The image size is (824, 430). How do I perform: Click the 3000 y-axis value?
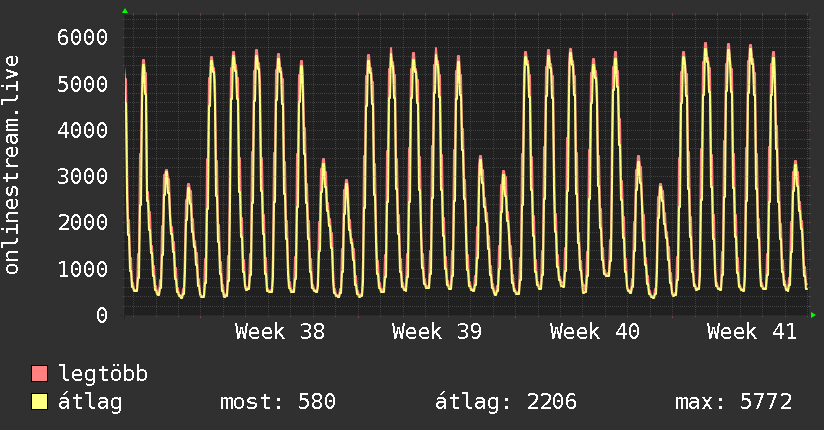coord(83,176)
